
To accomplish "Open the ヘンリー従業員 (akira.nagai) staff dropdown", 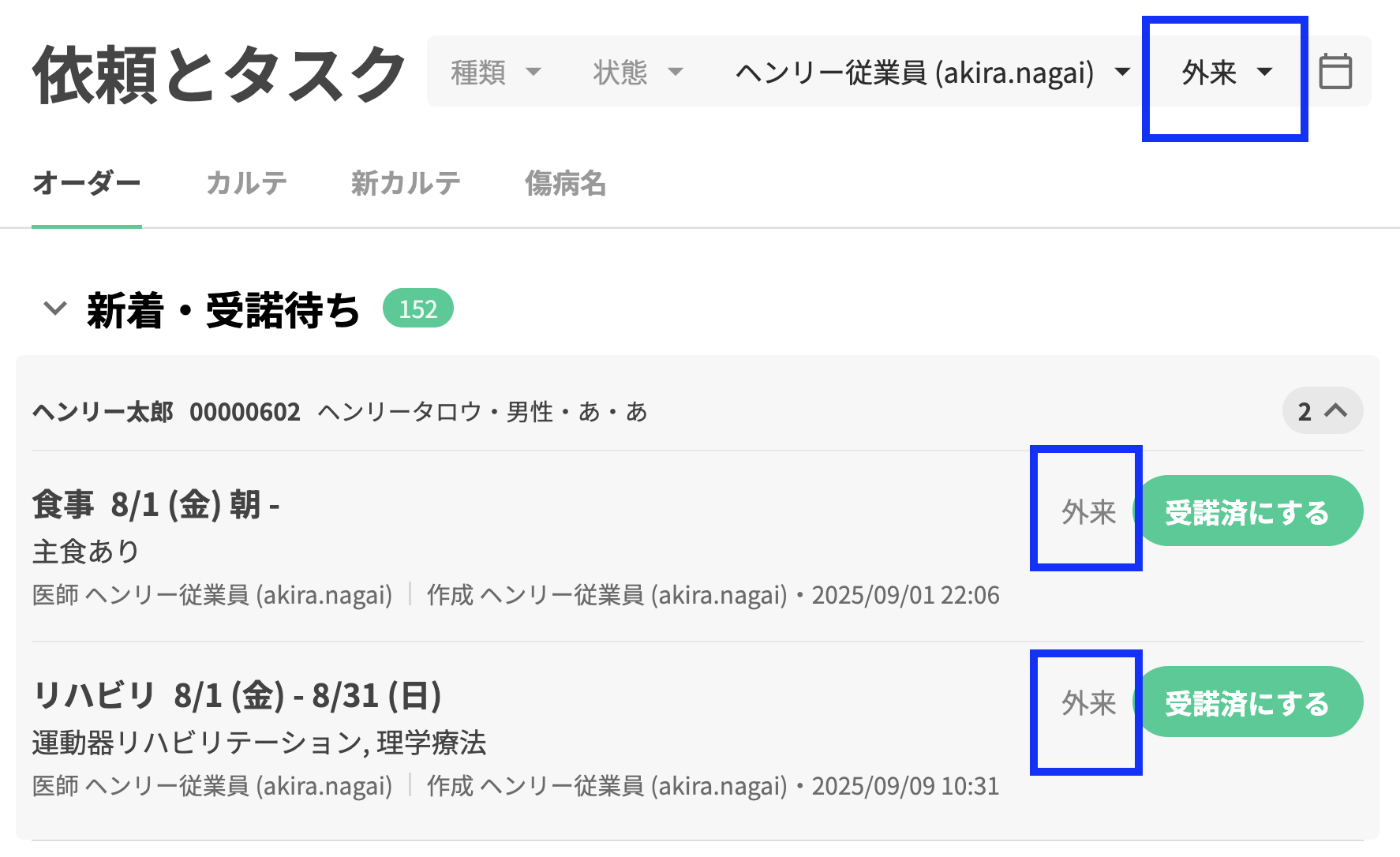I will click(932, 72).
